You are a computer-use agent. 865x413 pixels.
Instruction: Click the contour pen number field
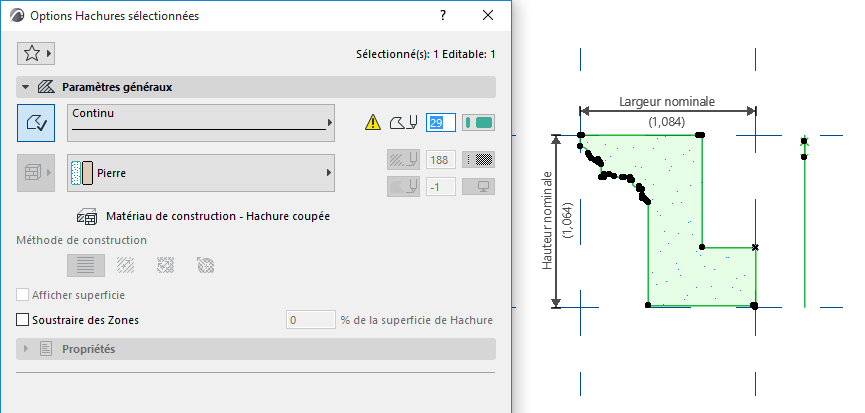[x=440, y=123]
